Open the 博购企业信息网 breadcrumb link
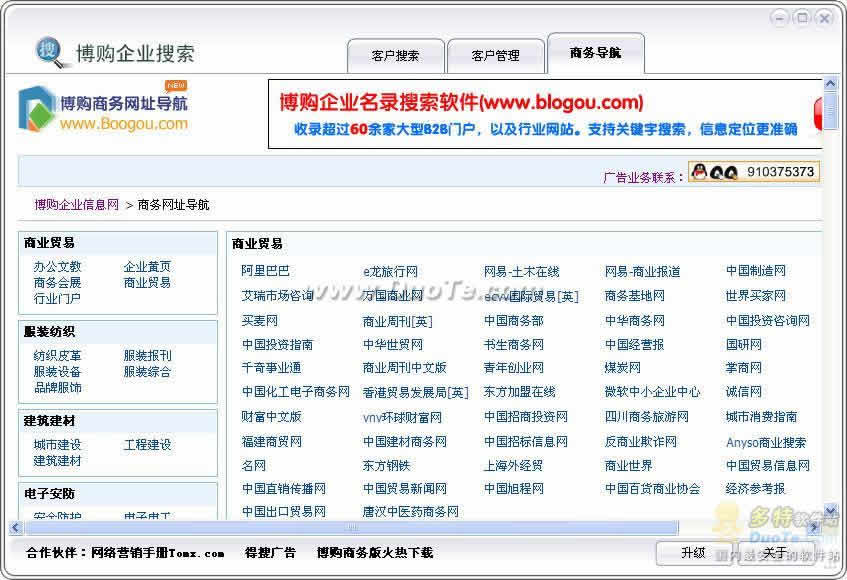 (x=77, y=205)
